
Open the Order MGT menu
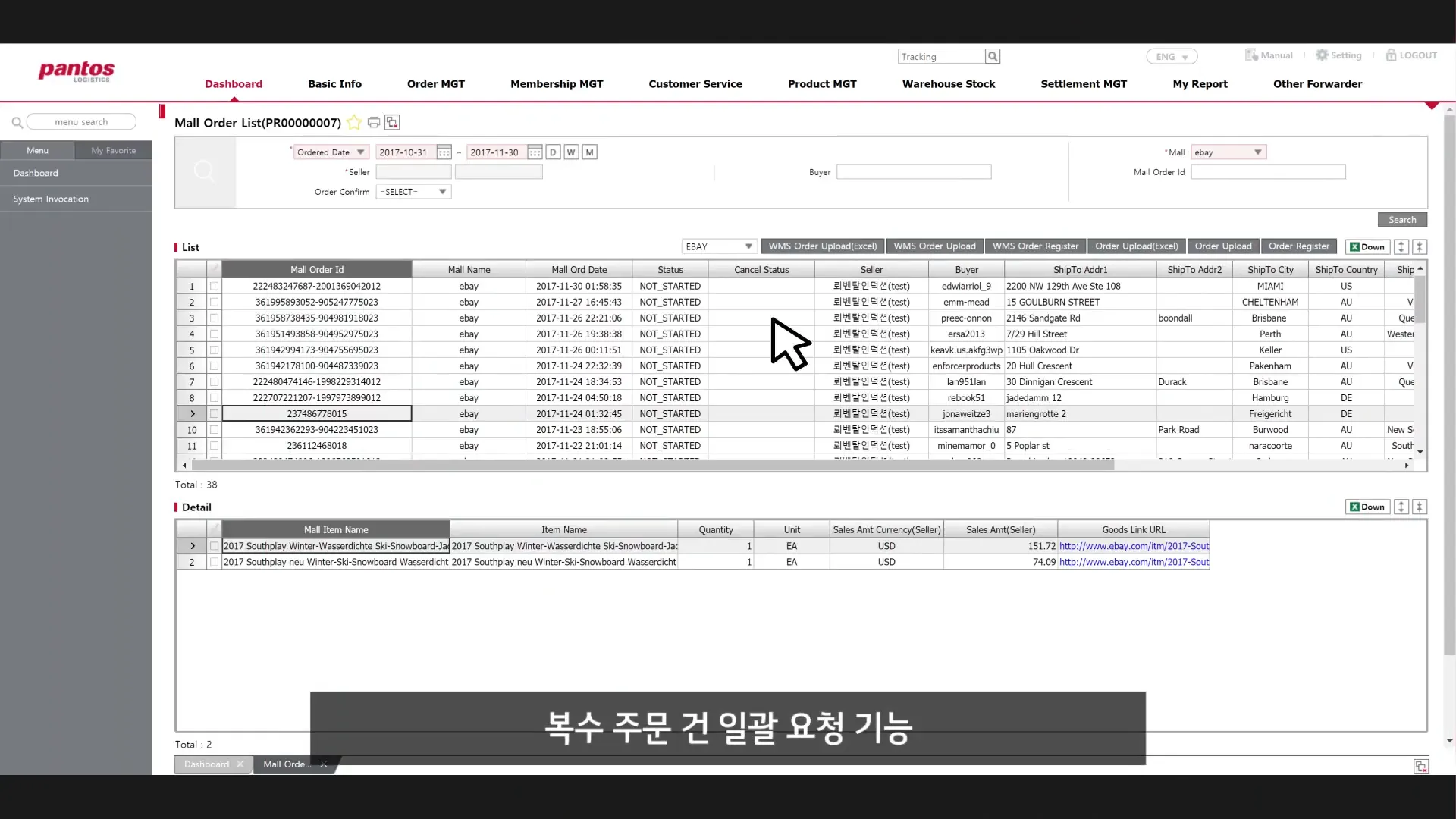(435, 84)
